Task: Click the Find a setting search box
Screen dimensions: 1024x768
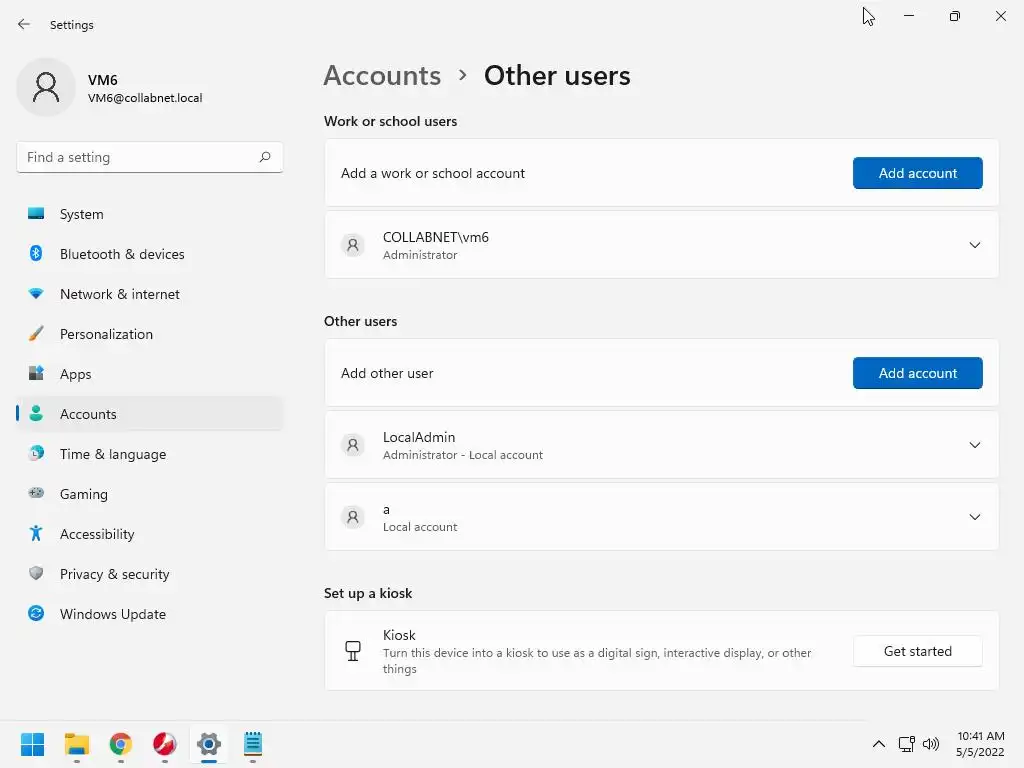Action: pyautogui.click(x=138, y=157)
